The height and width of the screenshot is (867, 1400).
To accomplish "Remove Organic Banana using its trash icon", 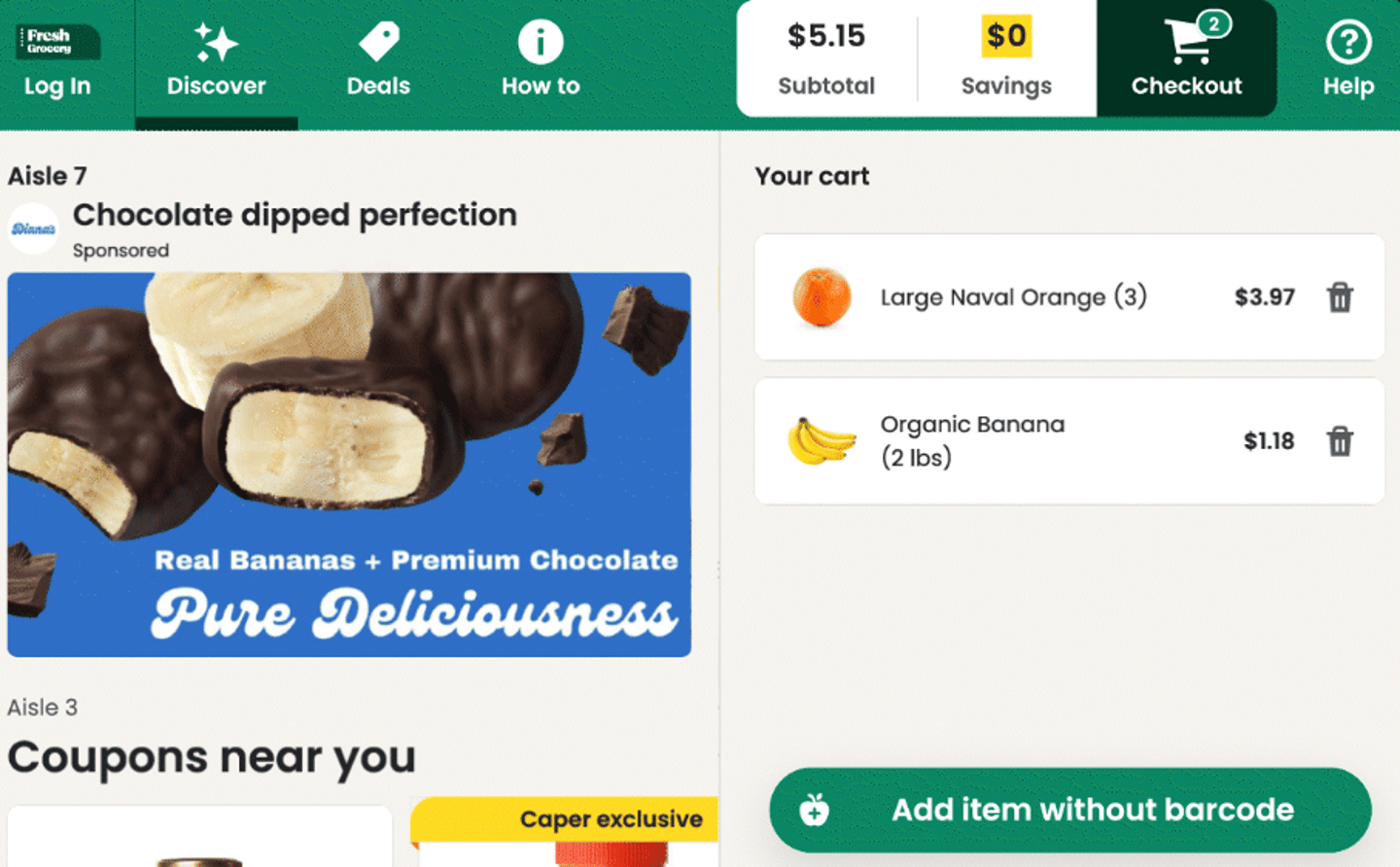I will click(x=1341, y=441).
